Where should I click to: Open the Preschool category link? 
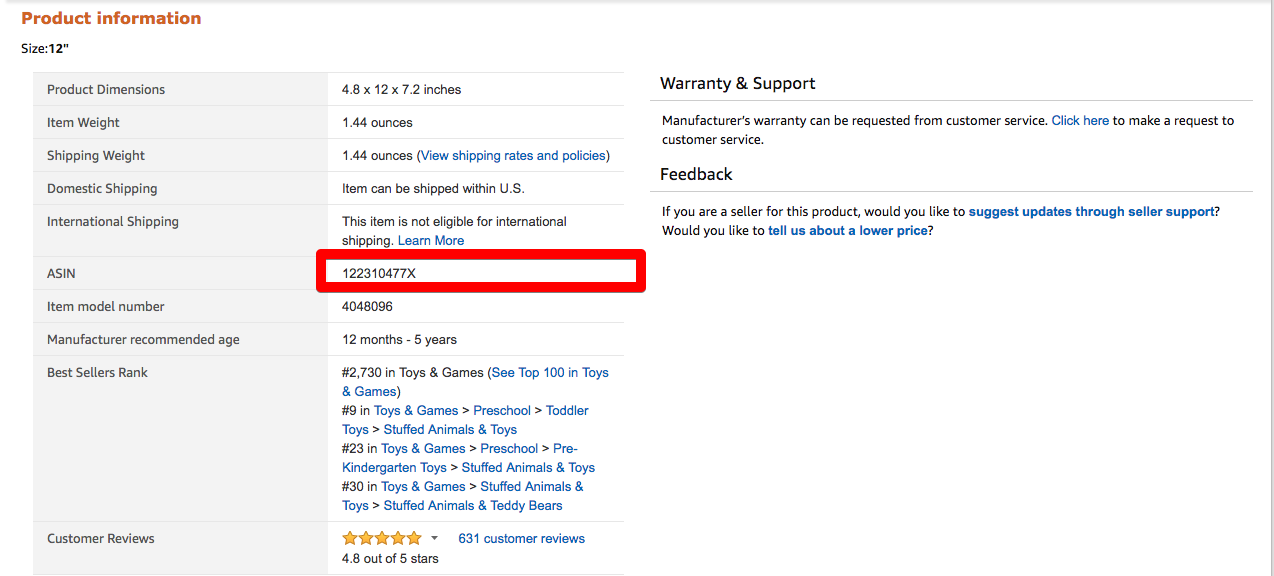tap(502, 410)
